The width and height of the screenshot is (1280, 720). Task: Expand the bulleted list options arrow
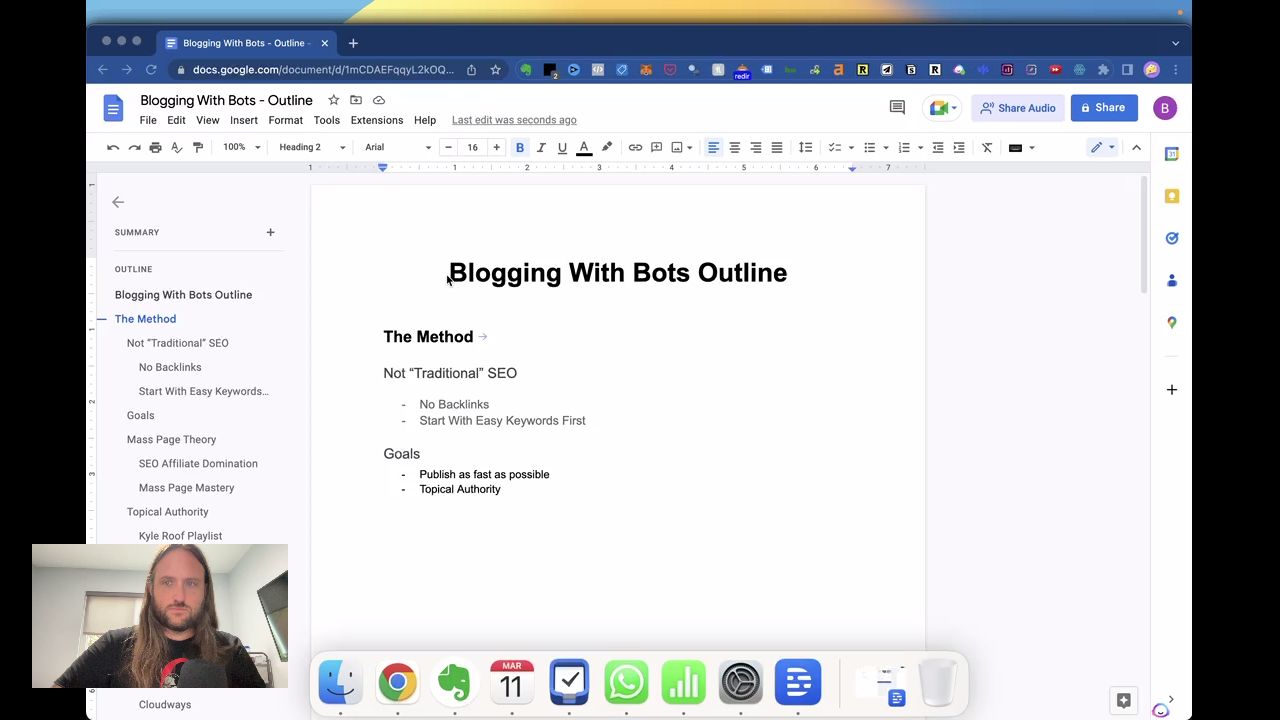click(x=885, y=148)
